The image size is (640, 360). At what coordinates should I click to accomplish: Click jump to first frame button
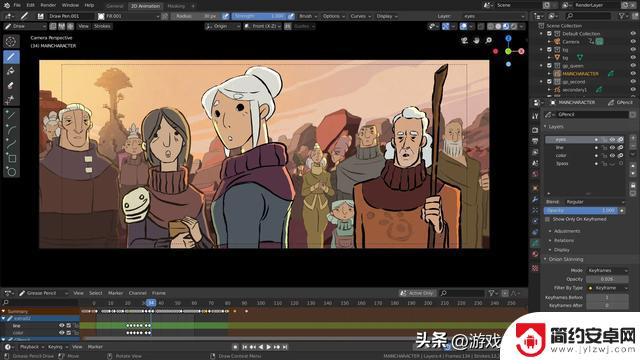(x=244, y=347)
